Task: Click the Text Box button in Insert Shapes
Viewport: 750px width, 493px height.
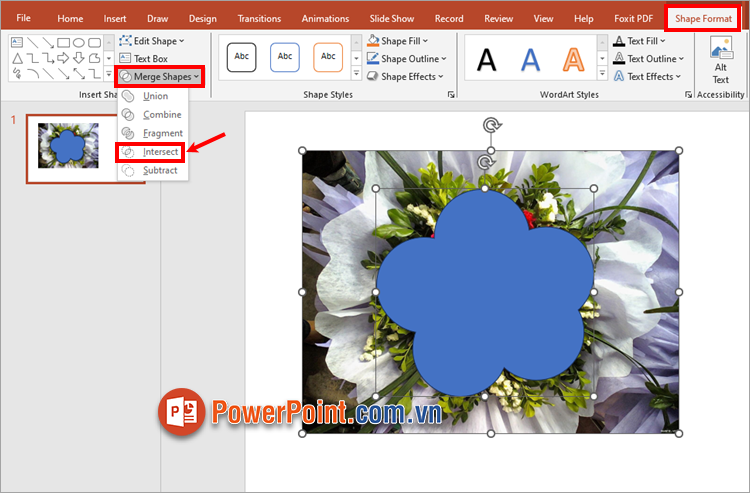Action: tap(143, 58)
